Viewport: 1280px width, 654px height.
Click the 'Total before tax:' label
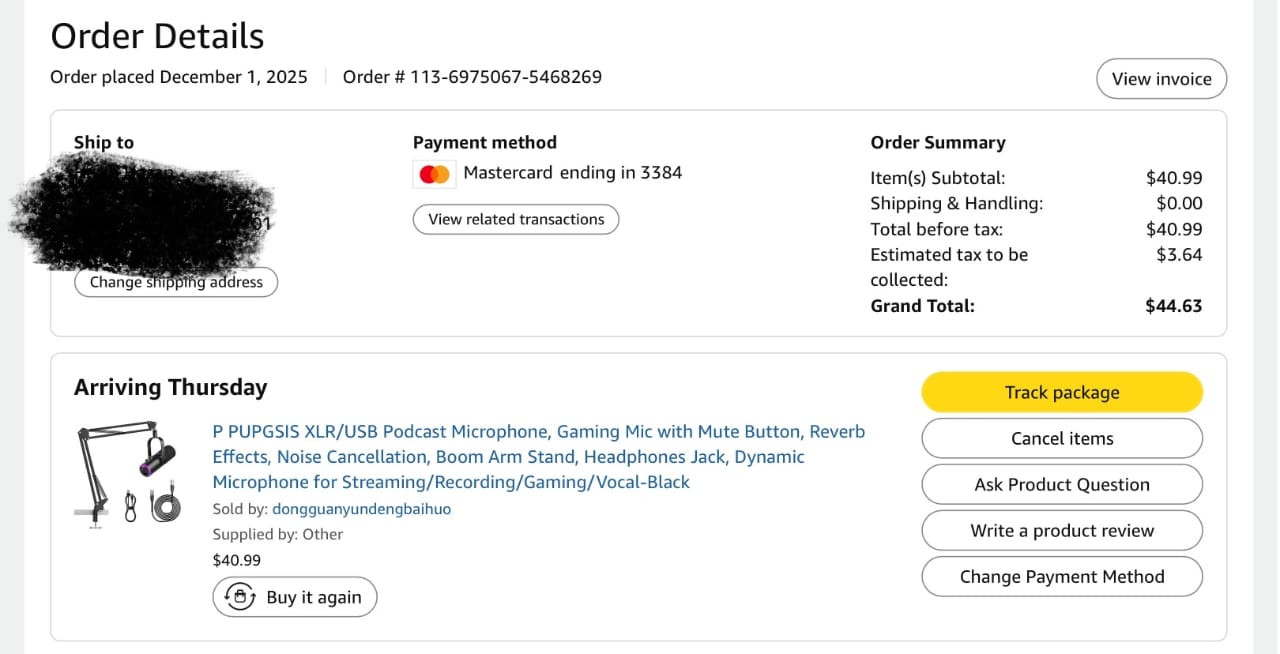936,229
